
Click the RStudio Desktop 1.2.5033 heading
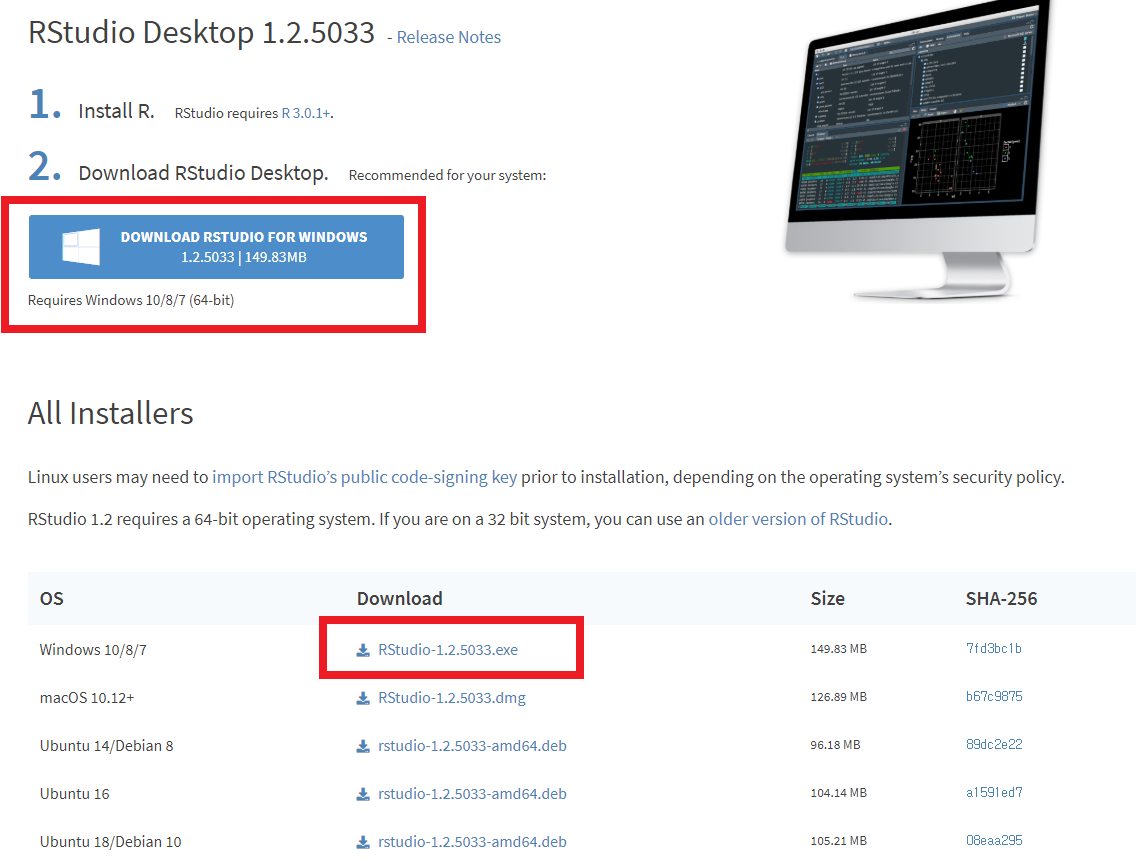pos(201,33)
